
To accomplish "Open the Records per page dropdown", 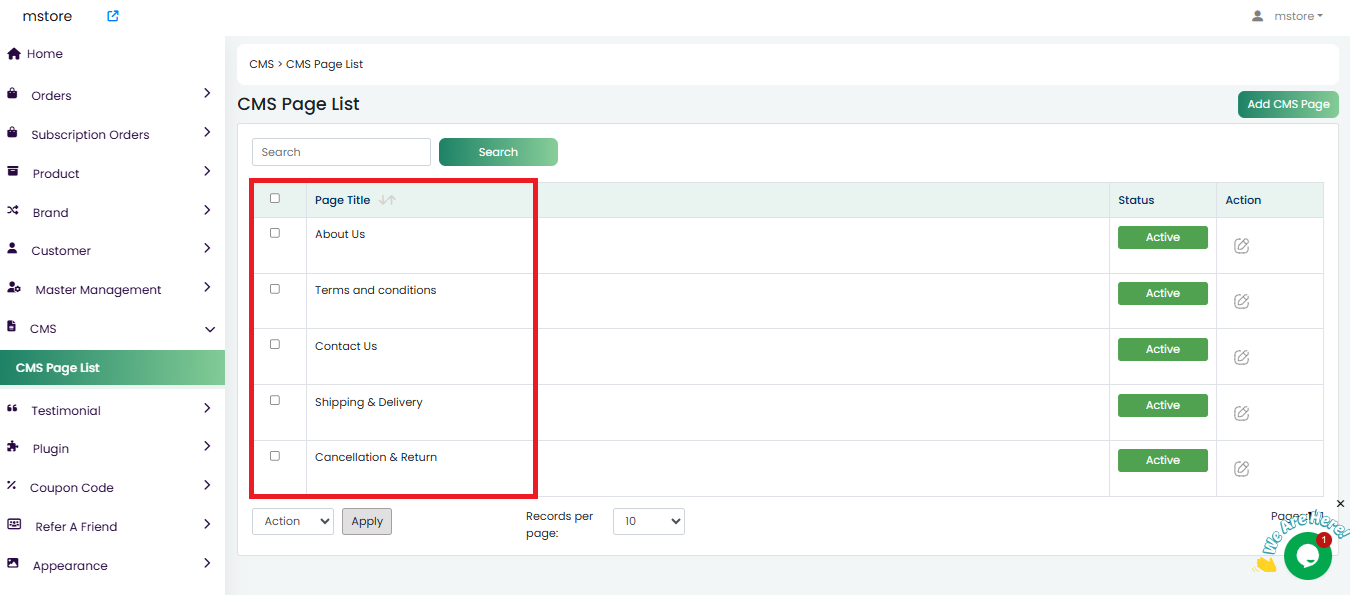I will point(648,521).
